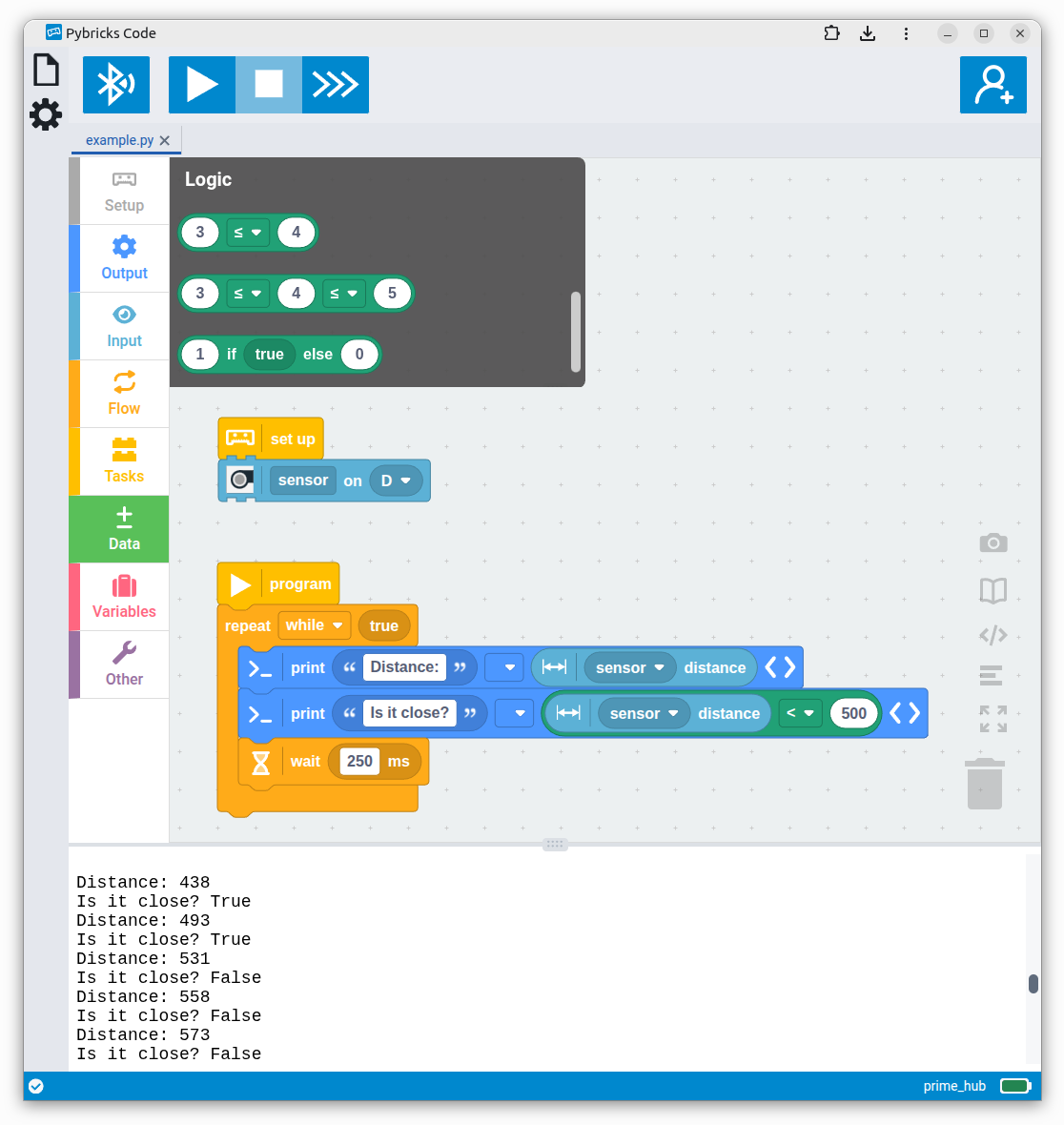Screen dimensions: 1064x1125
Task: Edit the 500 threshold value
Action: coord(854,714)
